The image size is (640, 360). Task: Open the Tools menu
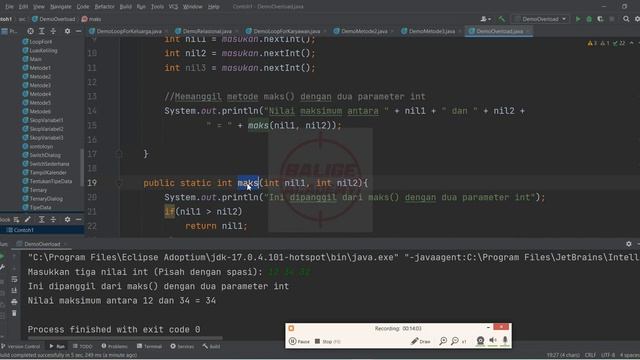tap(157, 7)
